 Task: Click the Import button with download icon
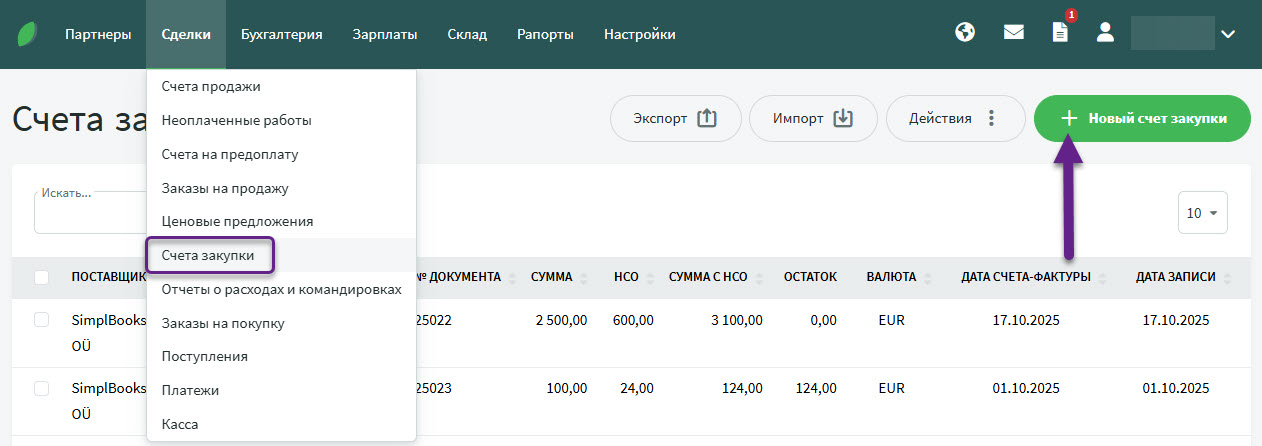click(x=812, y=119)
